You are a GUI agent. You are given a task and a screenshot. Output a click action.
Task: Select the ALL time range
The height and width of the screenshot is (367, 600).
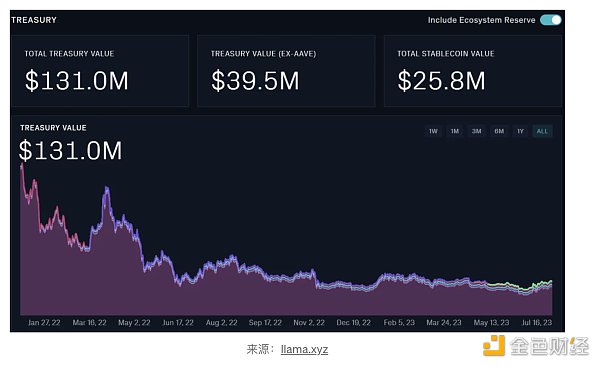pos(542,131)
